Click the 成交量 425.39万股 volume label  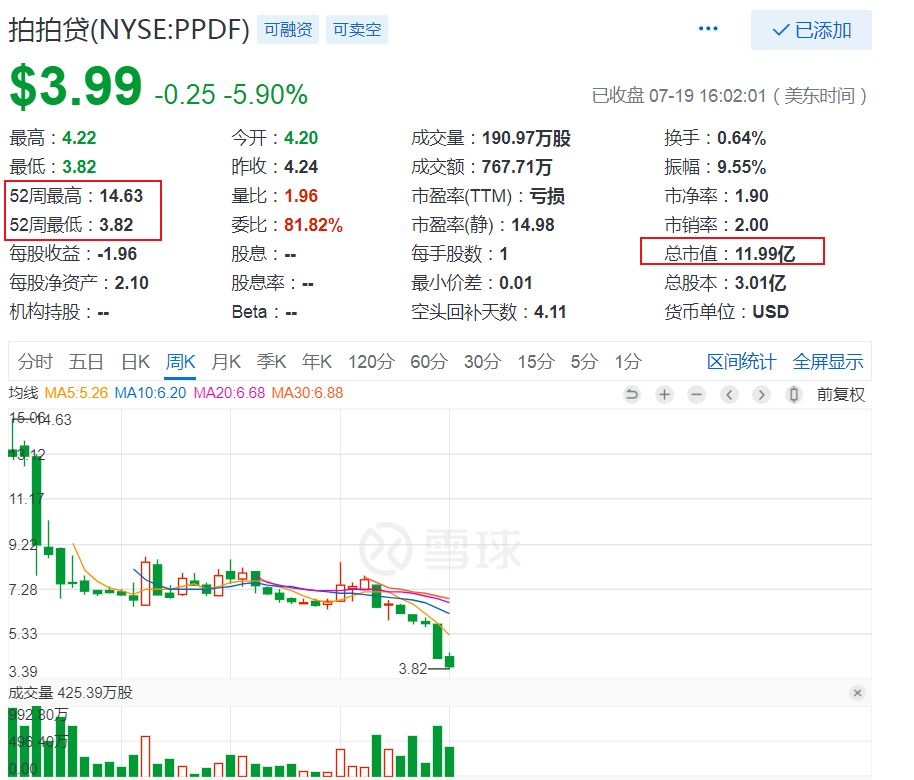pos(71,693)
